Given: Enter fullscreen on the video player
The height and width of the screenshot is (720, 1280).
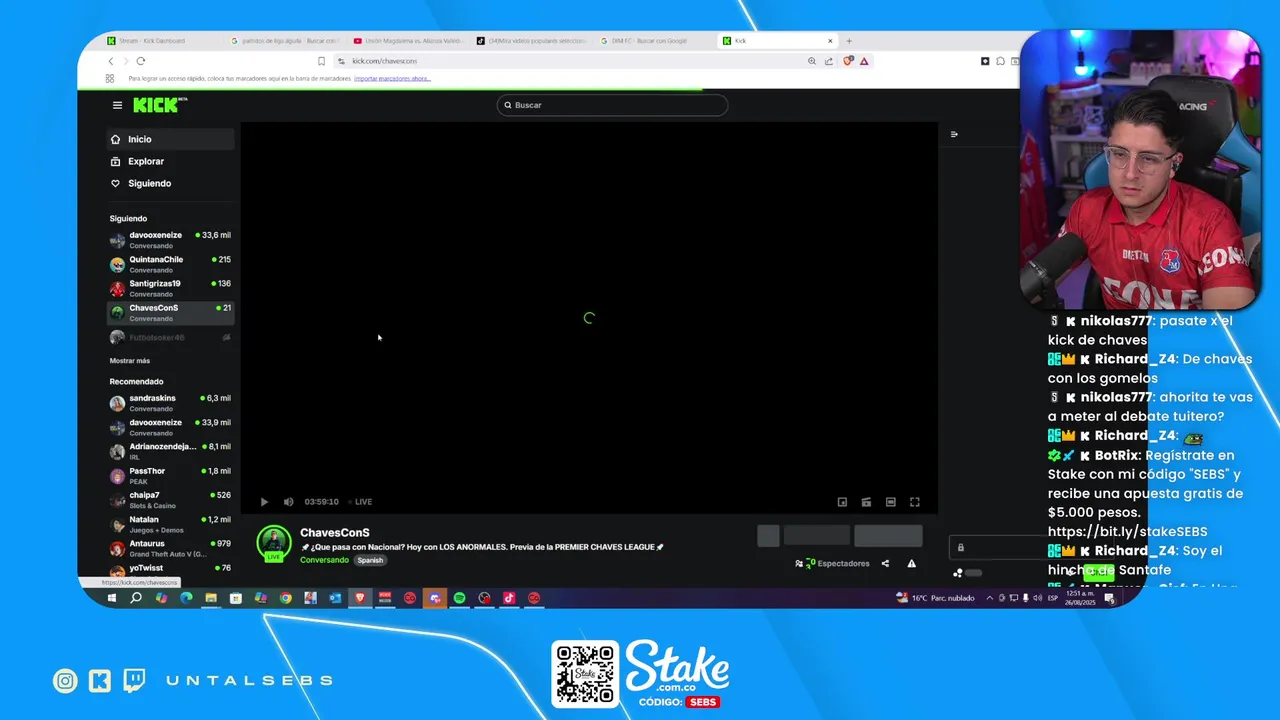Looking at the screenshot, I should [914, 502].
